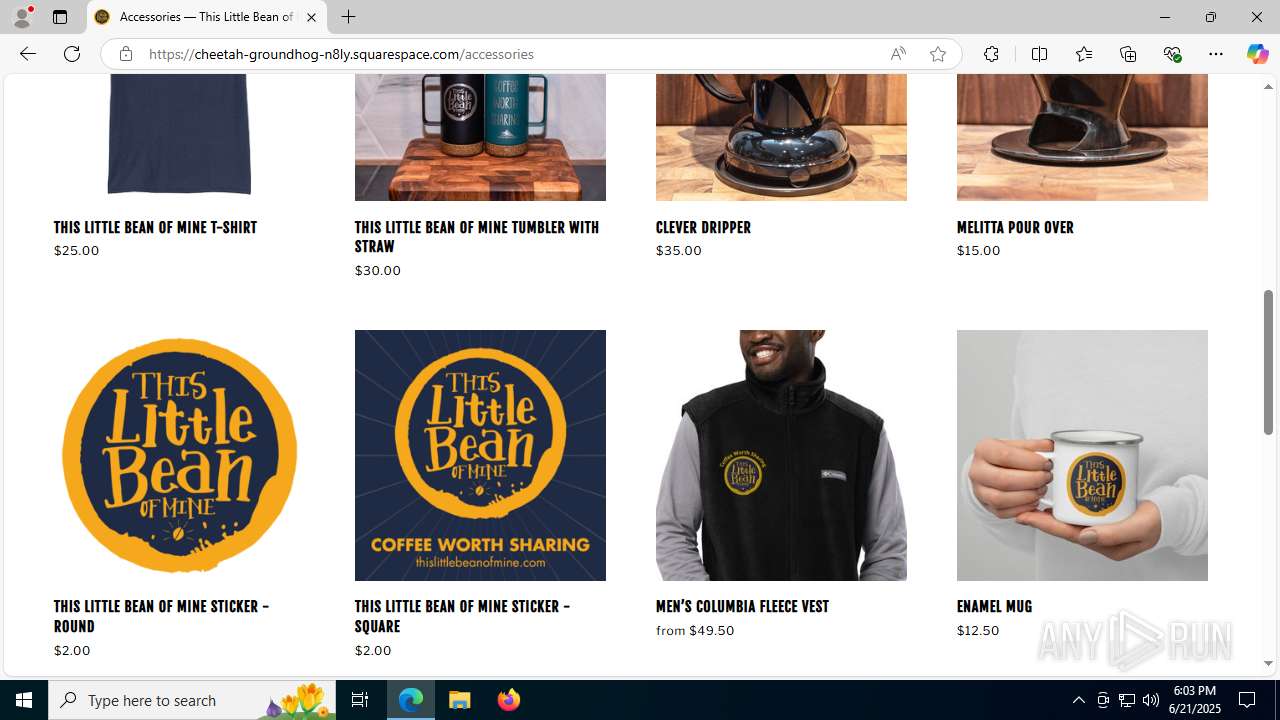Open the Extensions puzzle icon

pyautogui.click(x=991, y=54)
